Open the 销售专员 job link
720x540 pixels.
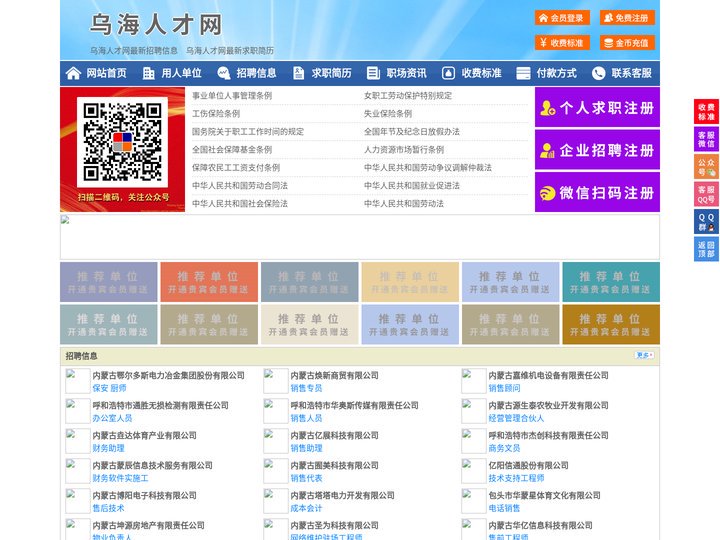[x=306, y=388]
